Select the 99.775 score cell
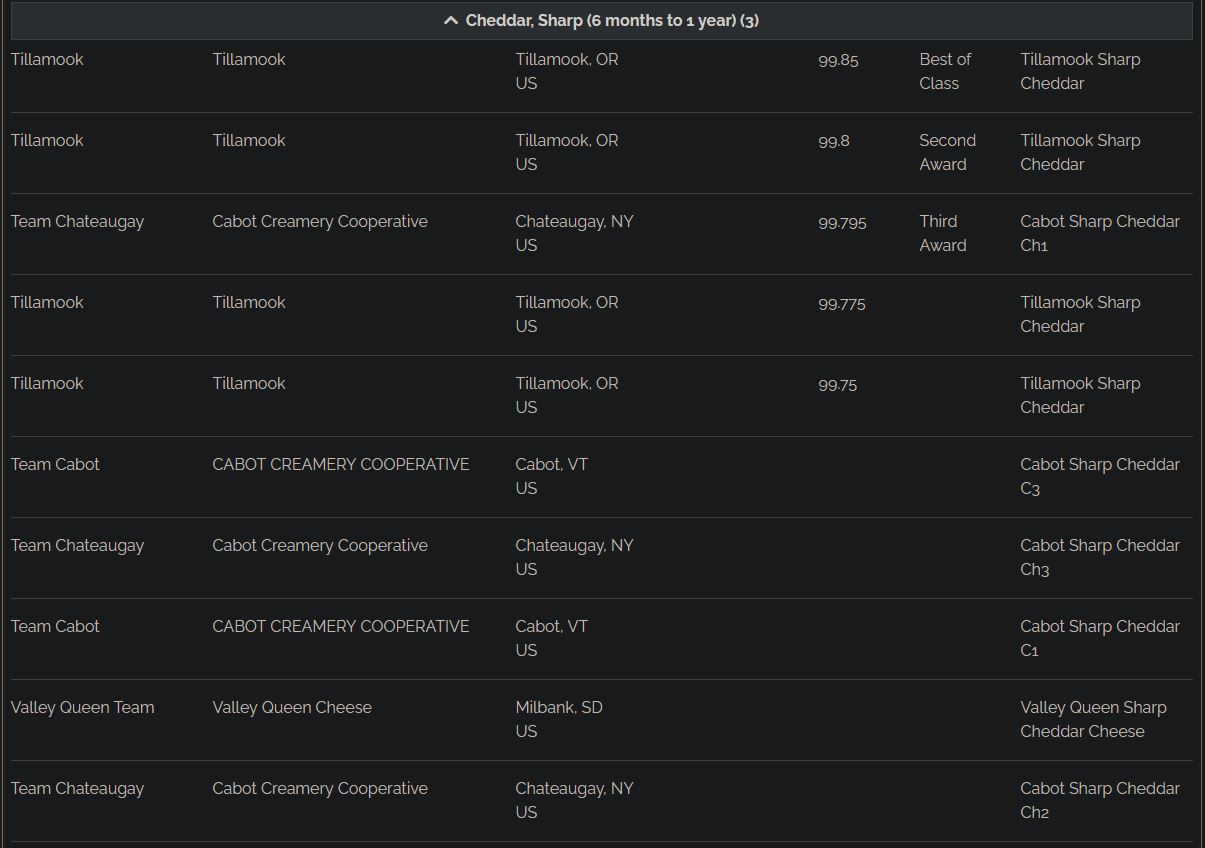 [x=842, y=303]
